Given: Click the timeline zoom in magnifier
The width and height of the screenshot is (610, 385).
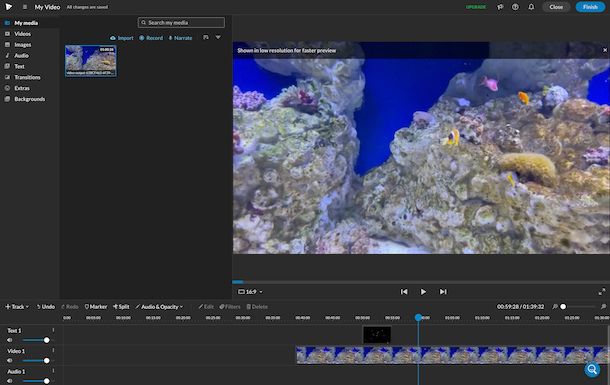Looking at the screenshot, I should tap(603, 307).
